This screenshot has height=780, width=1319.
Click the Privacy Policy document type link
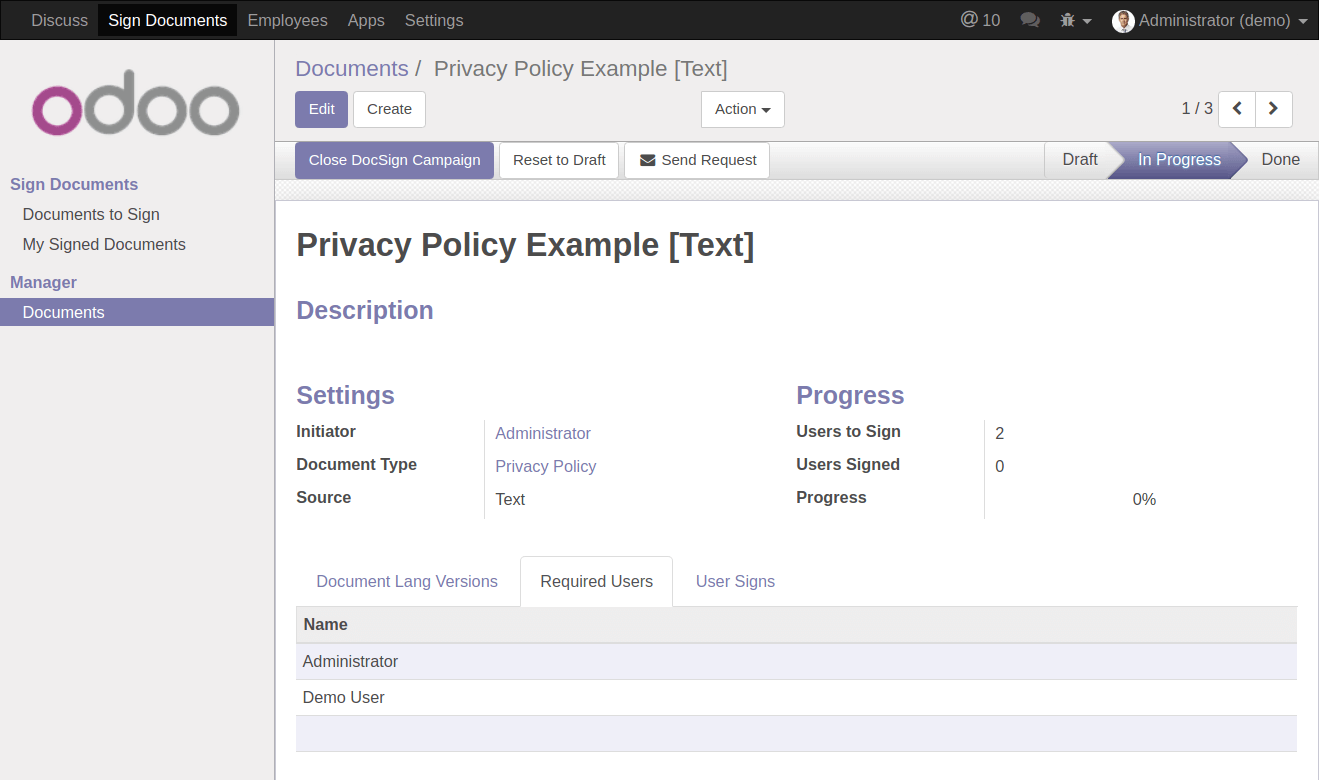tap(545, 466)
